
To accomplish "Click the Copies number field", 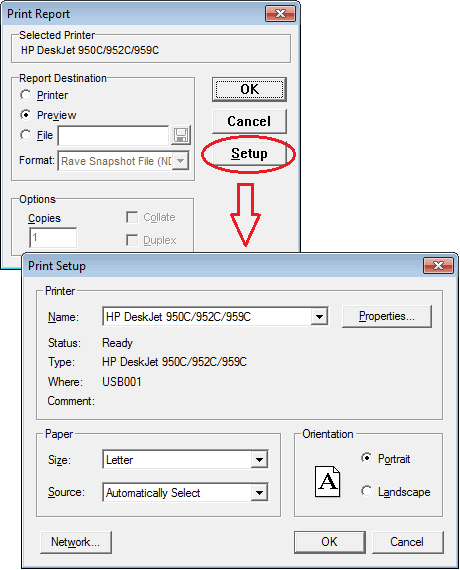I will click(53, 238).
